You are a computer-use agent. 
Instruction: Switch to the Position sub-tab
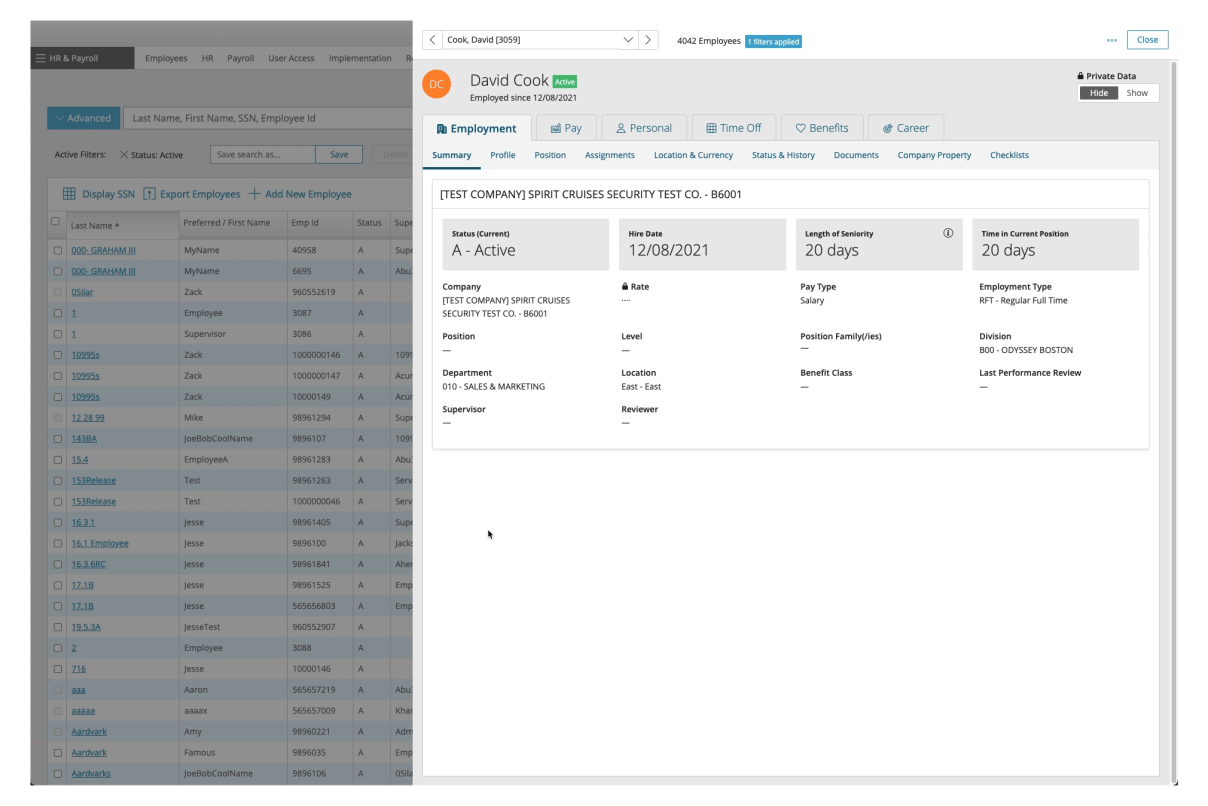click(x=550, y=155)
